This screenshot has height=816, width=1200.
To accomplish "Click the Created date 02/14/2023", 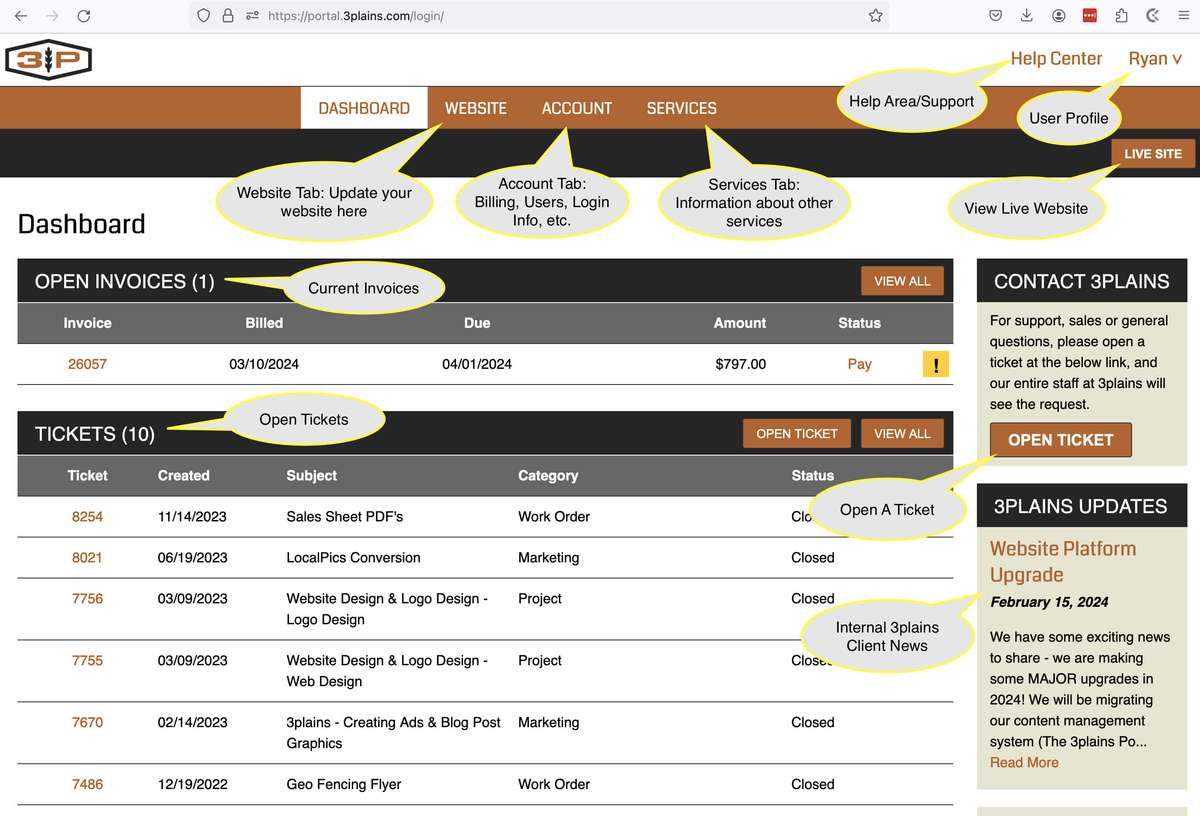I will pos(193,723).
